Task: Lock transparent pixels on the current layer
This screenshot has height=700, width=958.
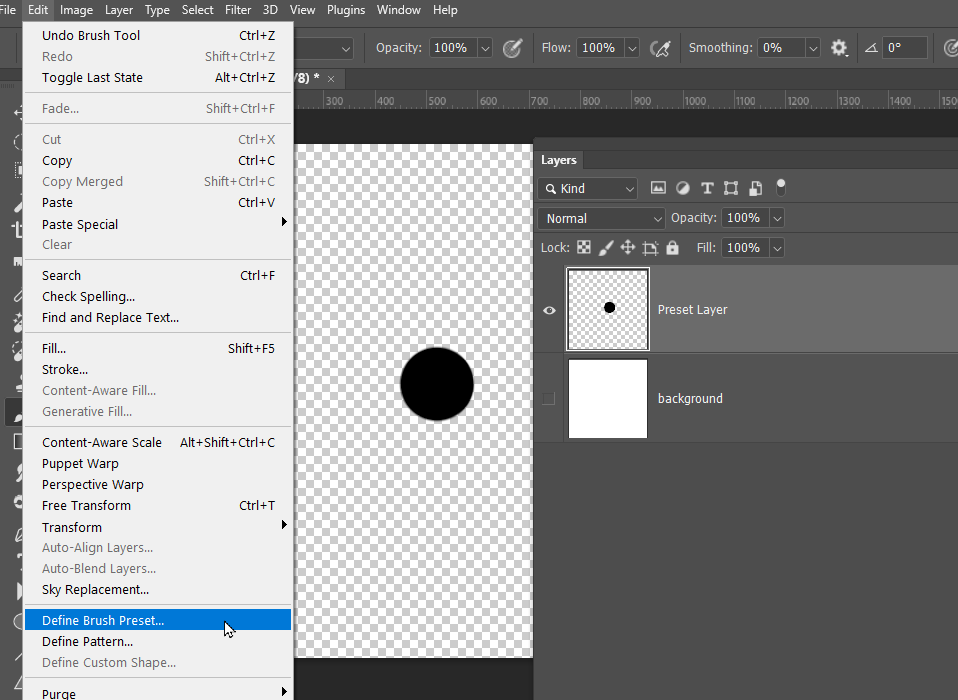Action: 583,247
